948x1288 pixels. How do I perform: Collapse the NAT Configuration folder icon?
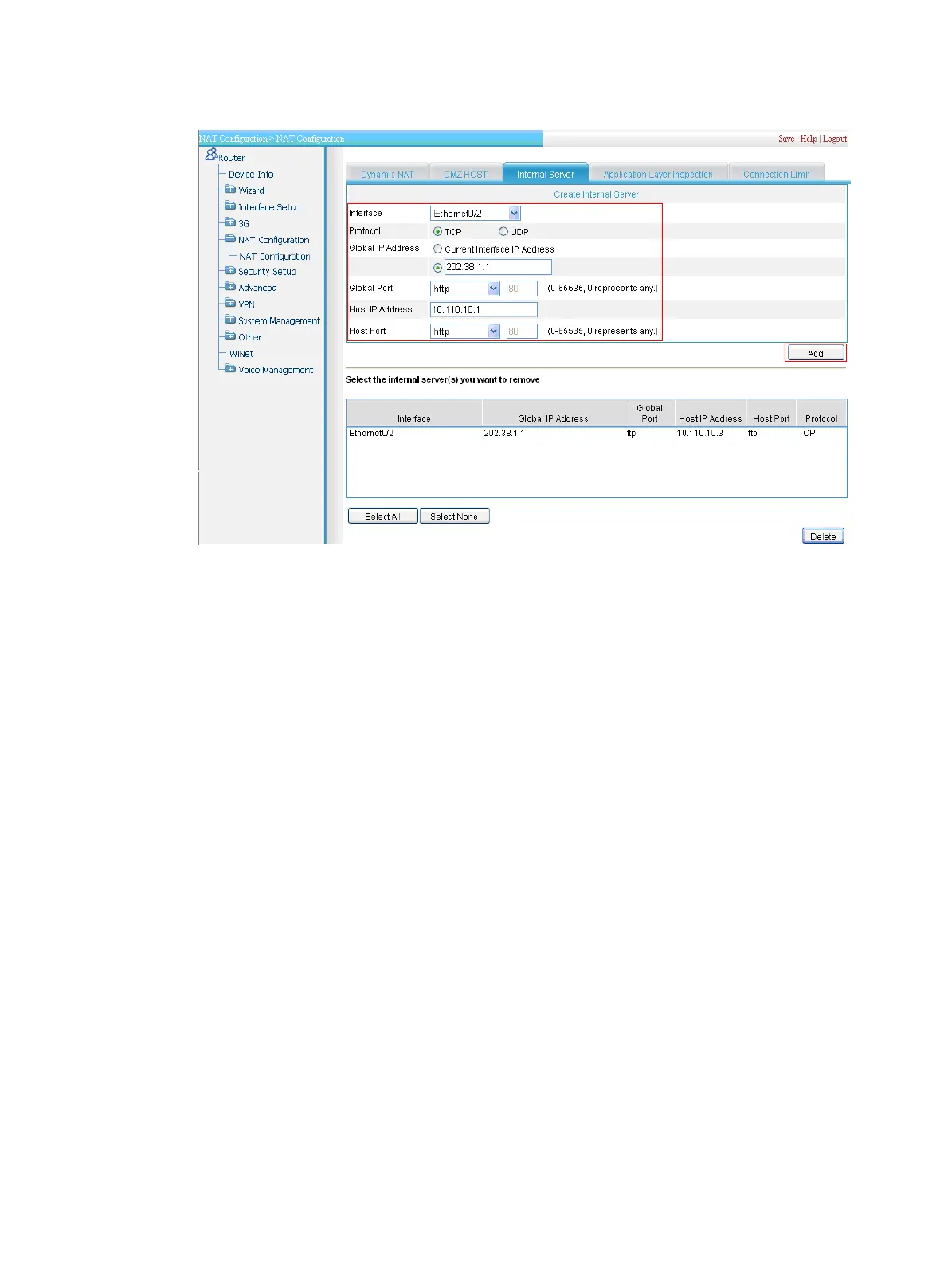click(x=229, y=239)
